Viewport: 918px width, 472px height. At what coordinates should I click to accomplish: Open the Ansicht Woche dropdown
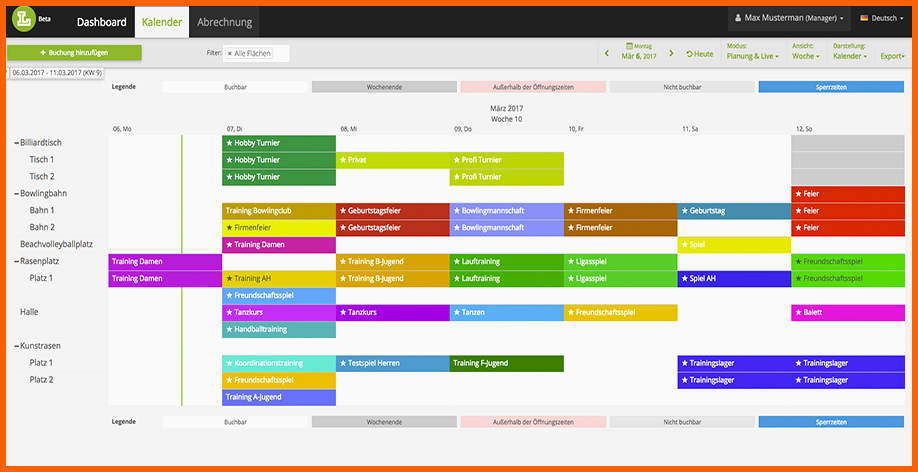tap(806, 56)
